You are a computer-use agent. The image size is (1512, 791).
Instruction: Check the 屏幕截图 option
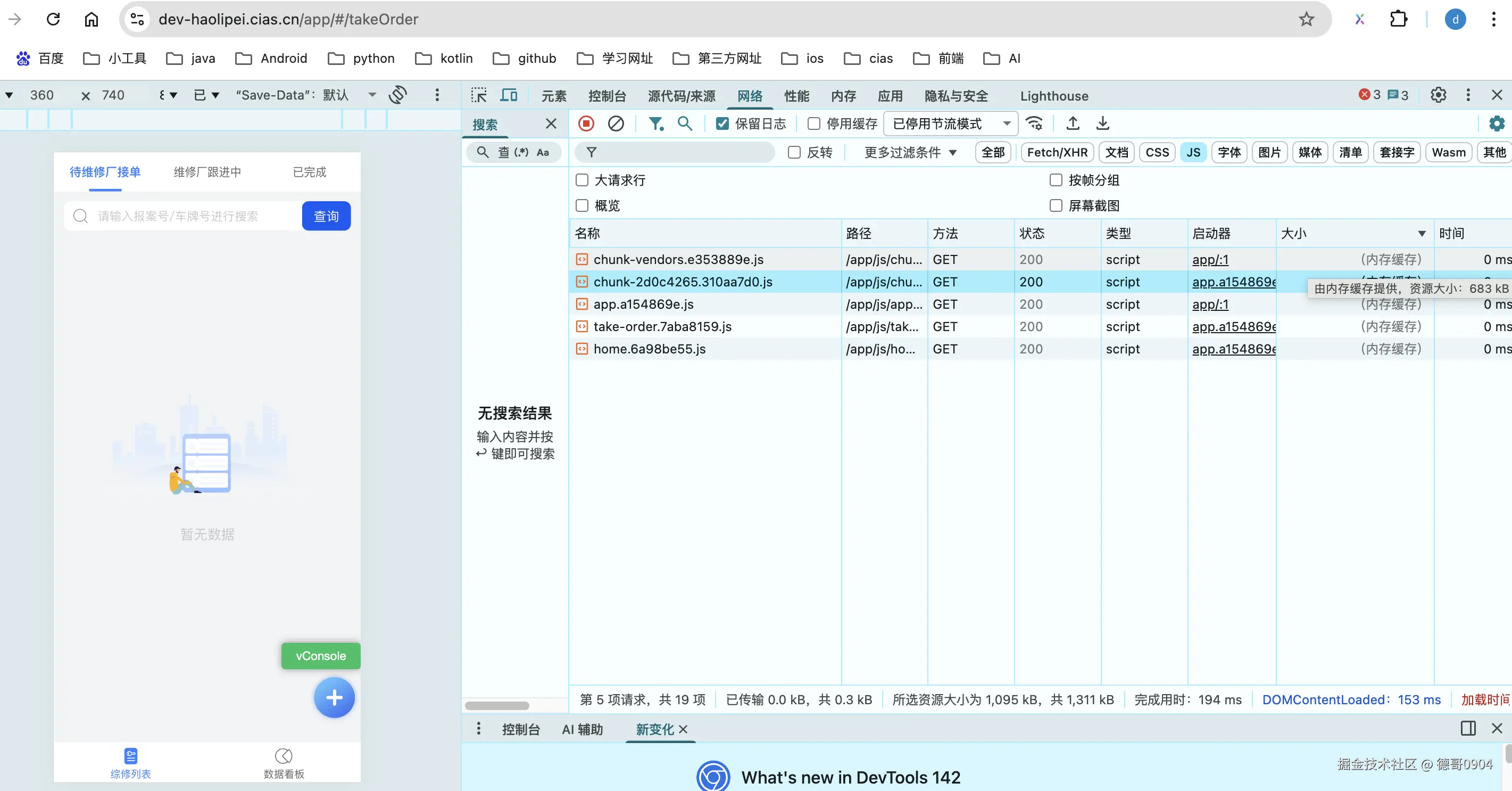tap(1056, 205)
